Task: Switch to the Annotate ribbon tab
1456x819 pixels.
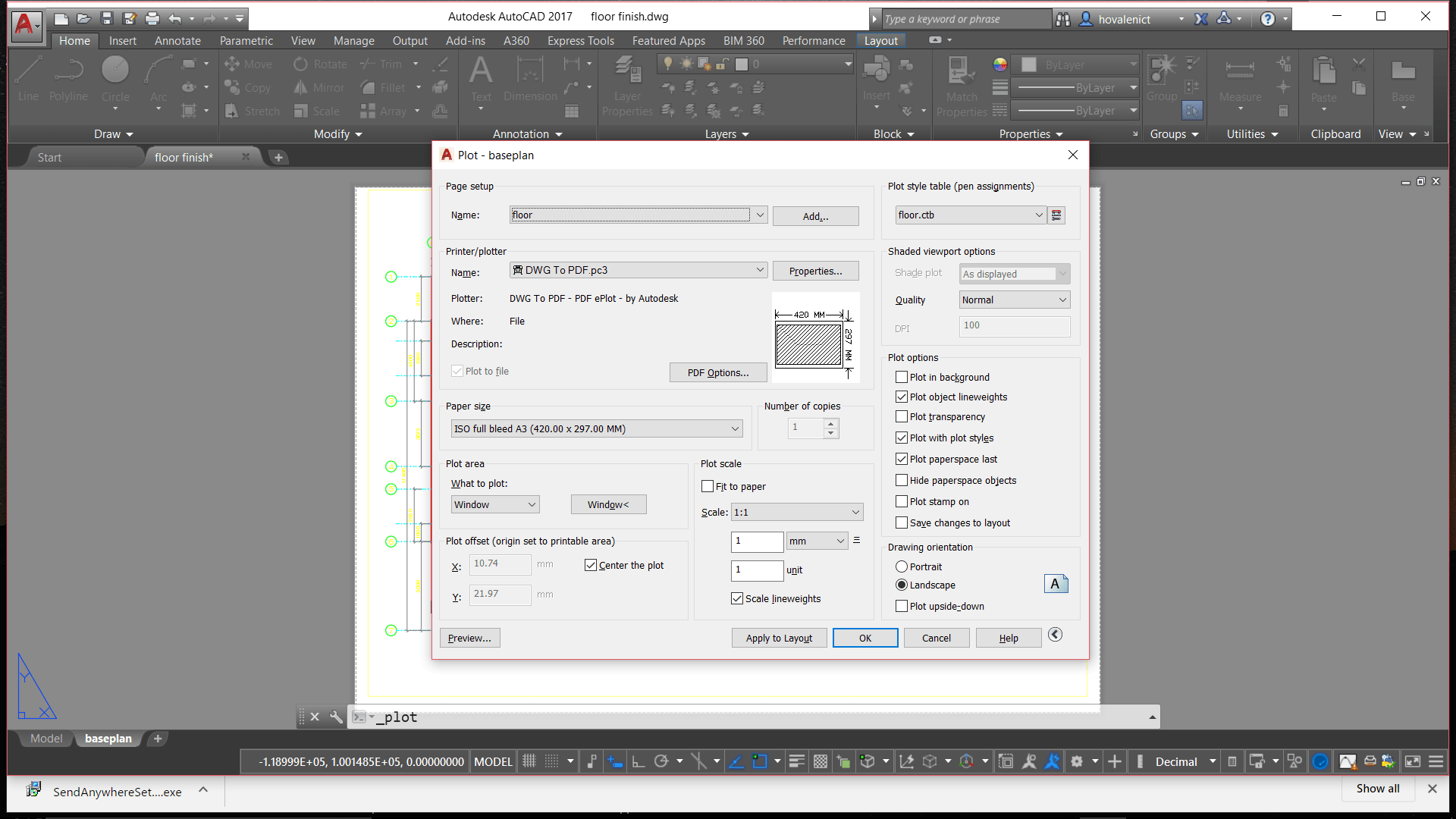Action: pos(177,41)
